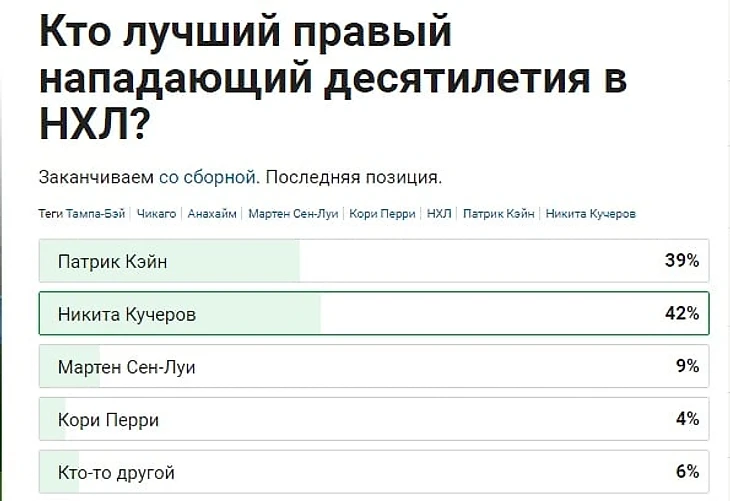The image size is (730, 501).
Task: Open the Патрик Кэйн tag link
Action: [x=499, y=214]
